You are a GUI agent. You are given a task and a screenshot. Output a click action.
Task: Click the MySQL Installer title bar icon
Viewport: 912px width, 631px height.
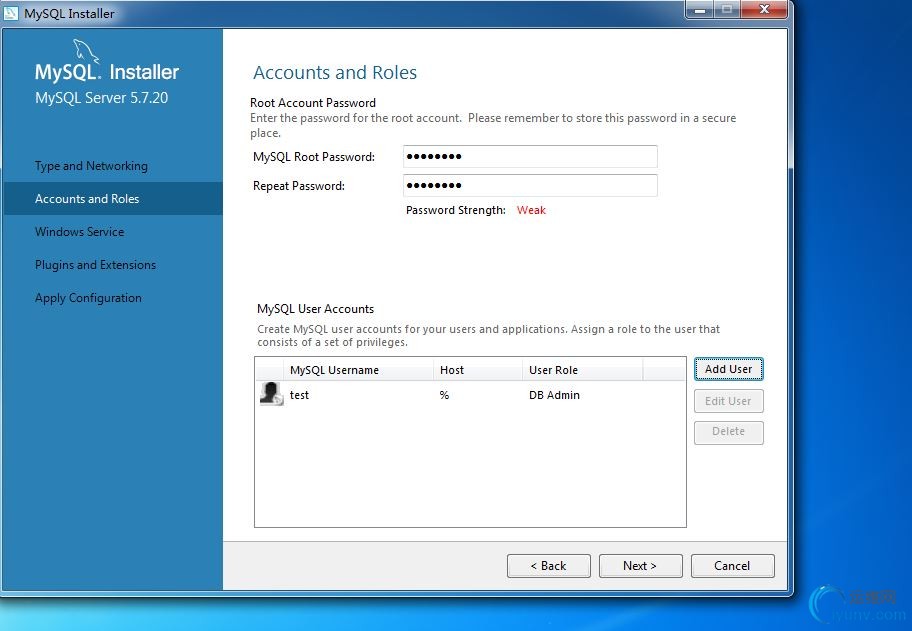11,12
